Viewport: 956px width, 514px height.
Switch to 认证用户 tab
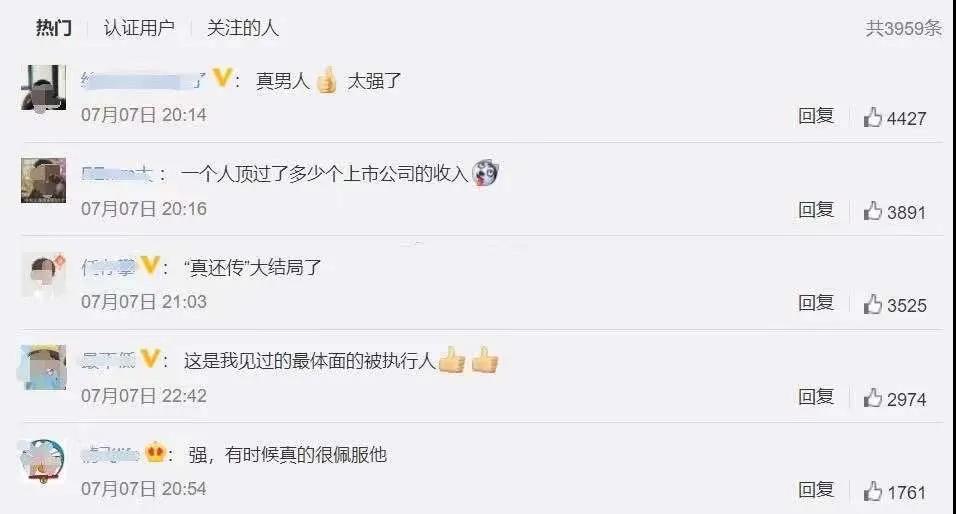(139, 28)
